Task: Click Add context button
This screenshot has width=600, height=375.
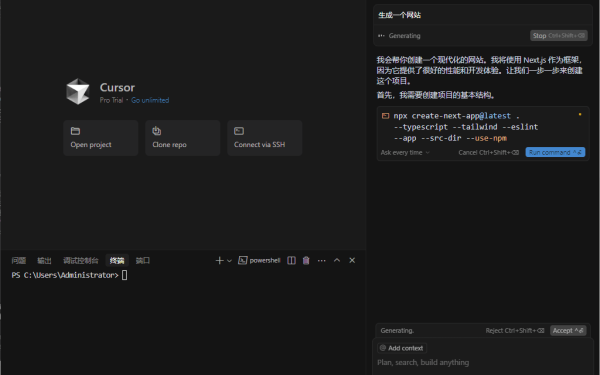Action: (402, 348)
